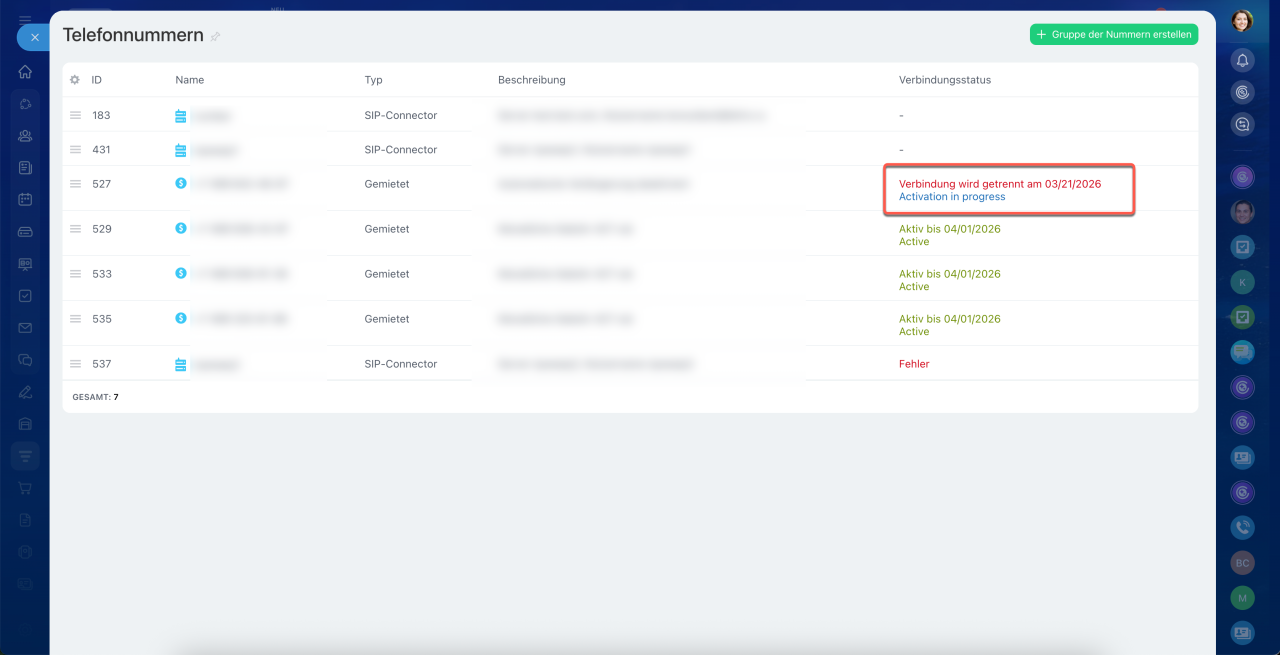Open row menu for ID 183

point(75,115)
